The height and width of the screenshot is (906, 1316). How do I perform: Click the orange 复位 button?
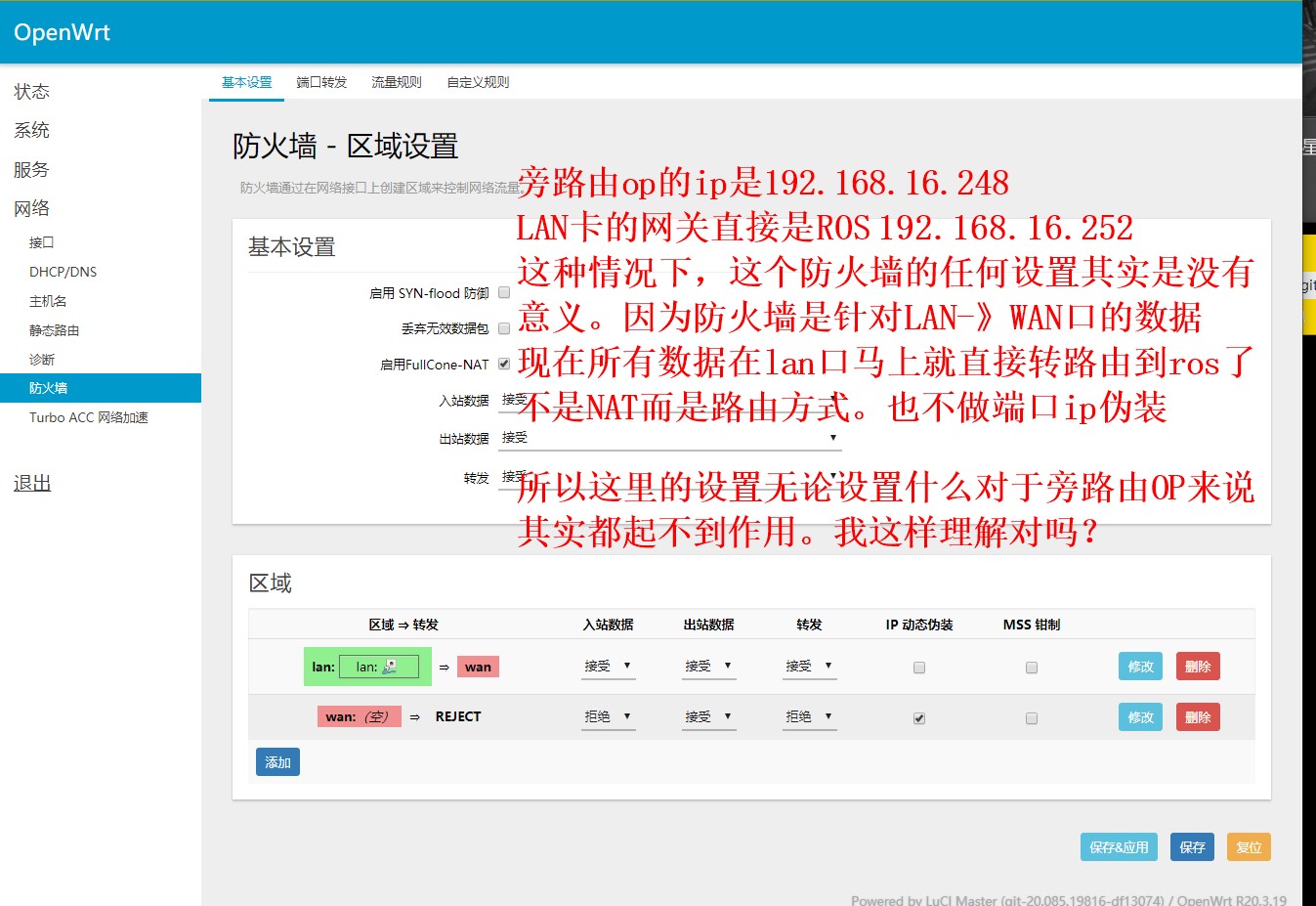pyautogui.click(x=1249, y=847)
